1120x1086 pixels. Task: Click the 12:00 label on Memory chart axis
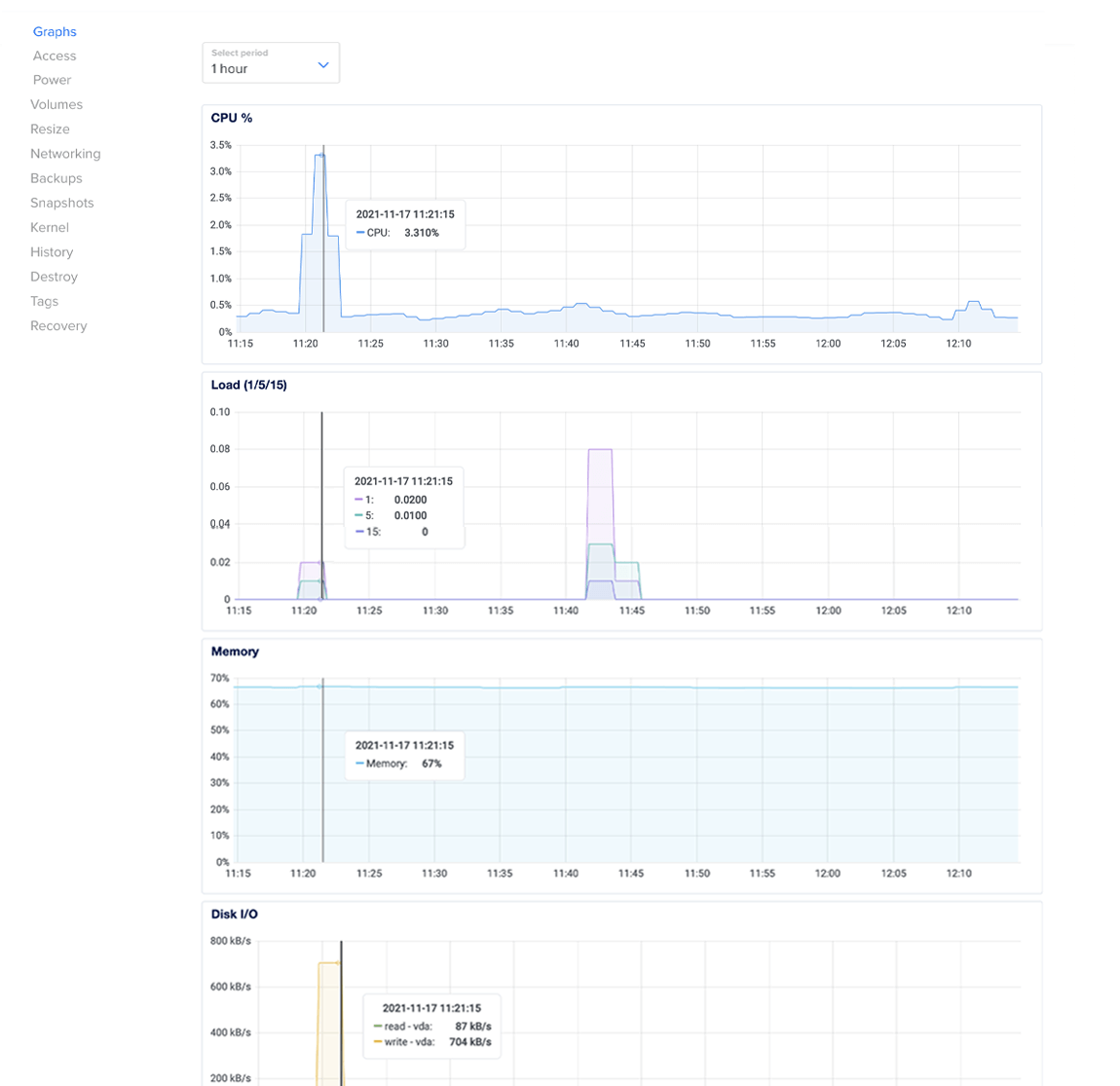click(x=828, y=874)
